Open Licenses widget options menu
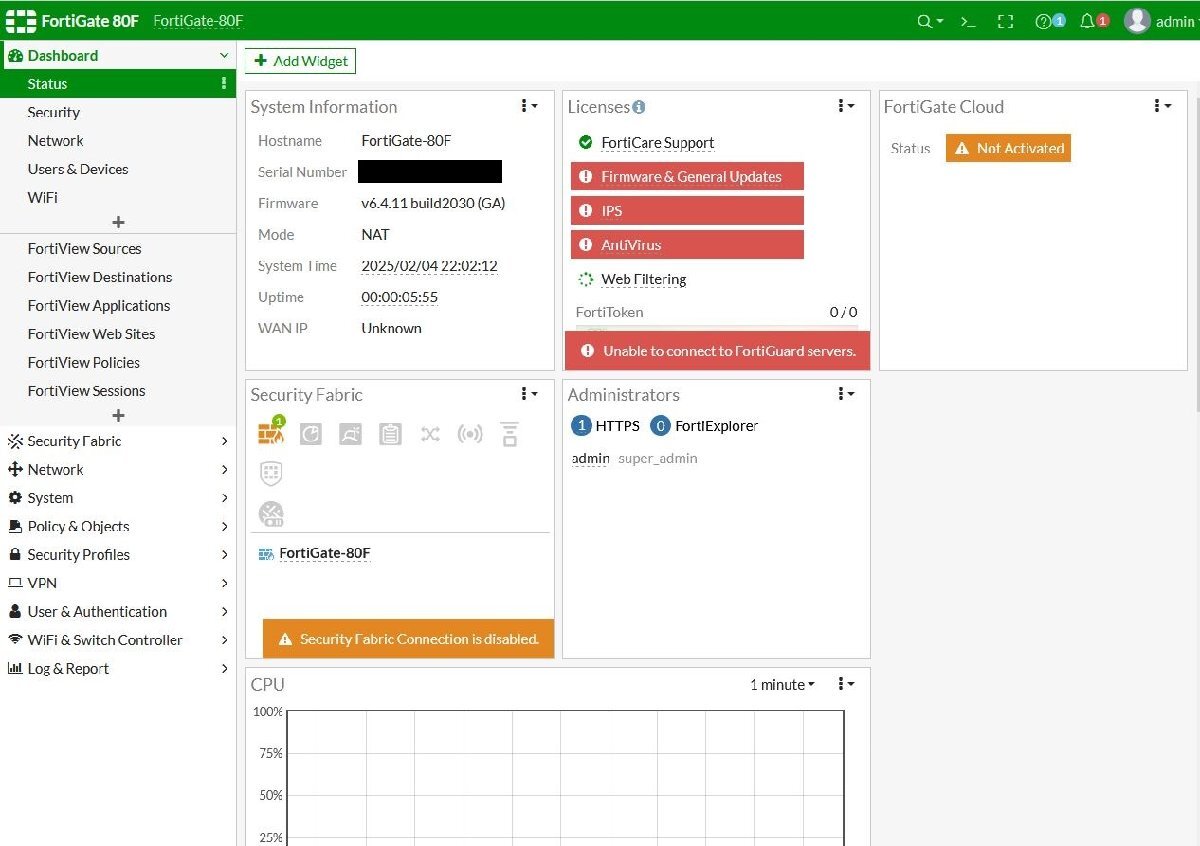 click(846, 106)
